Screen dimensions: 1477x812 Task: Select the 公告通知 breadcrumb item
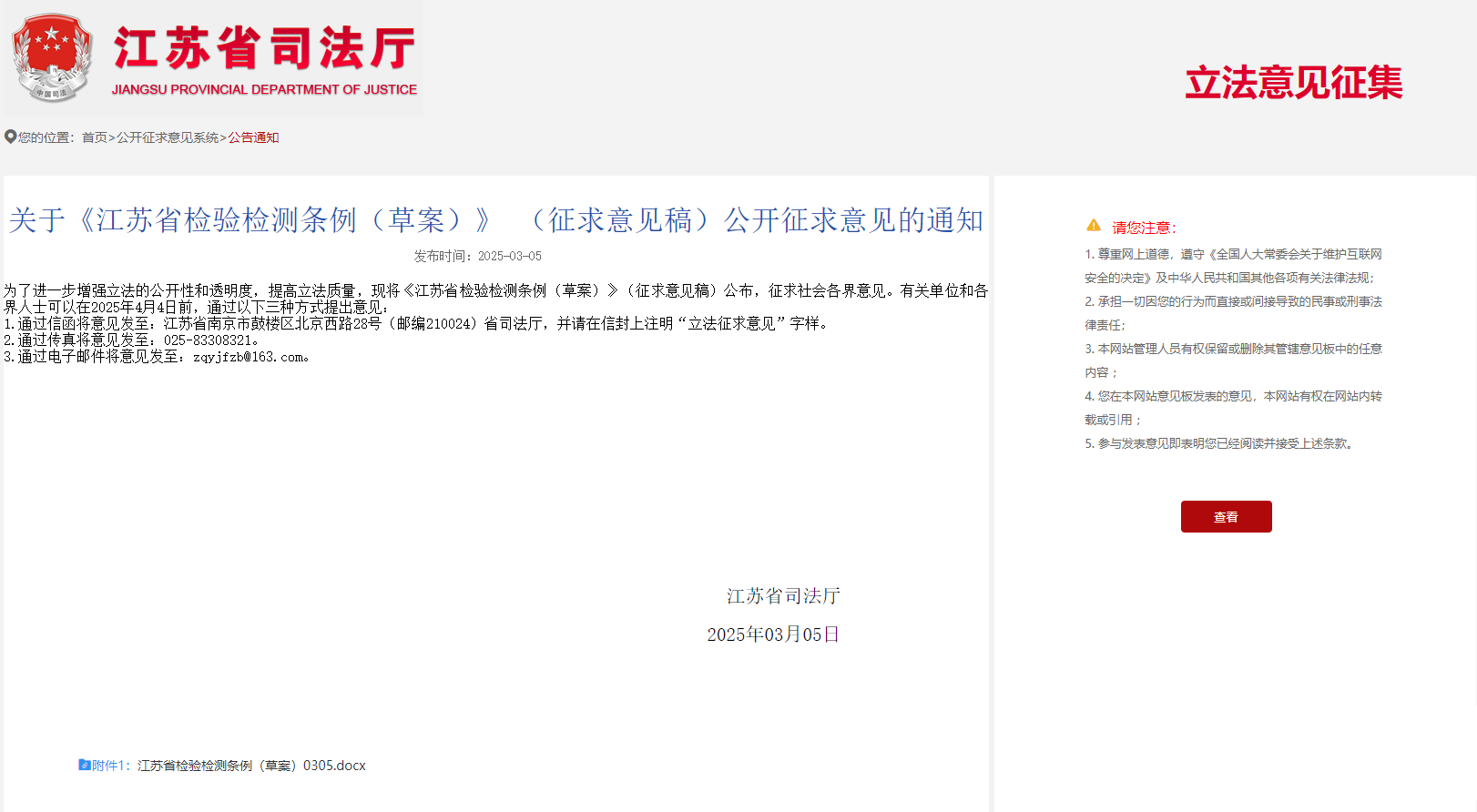253,137
